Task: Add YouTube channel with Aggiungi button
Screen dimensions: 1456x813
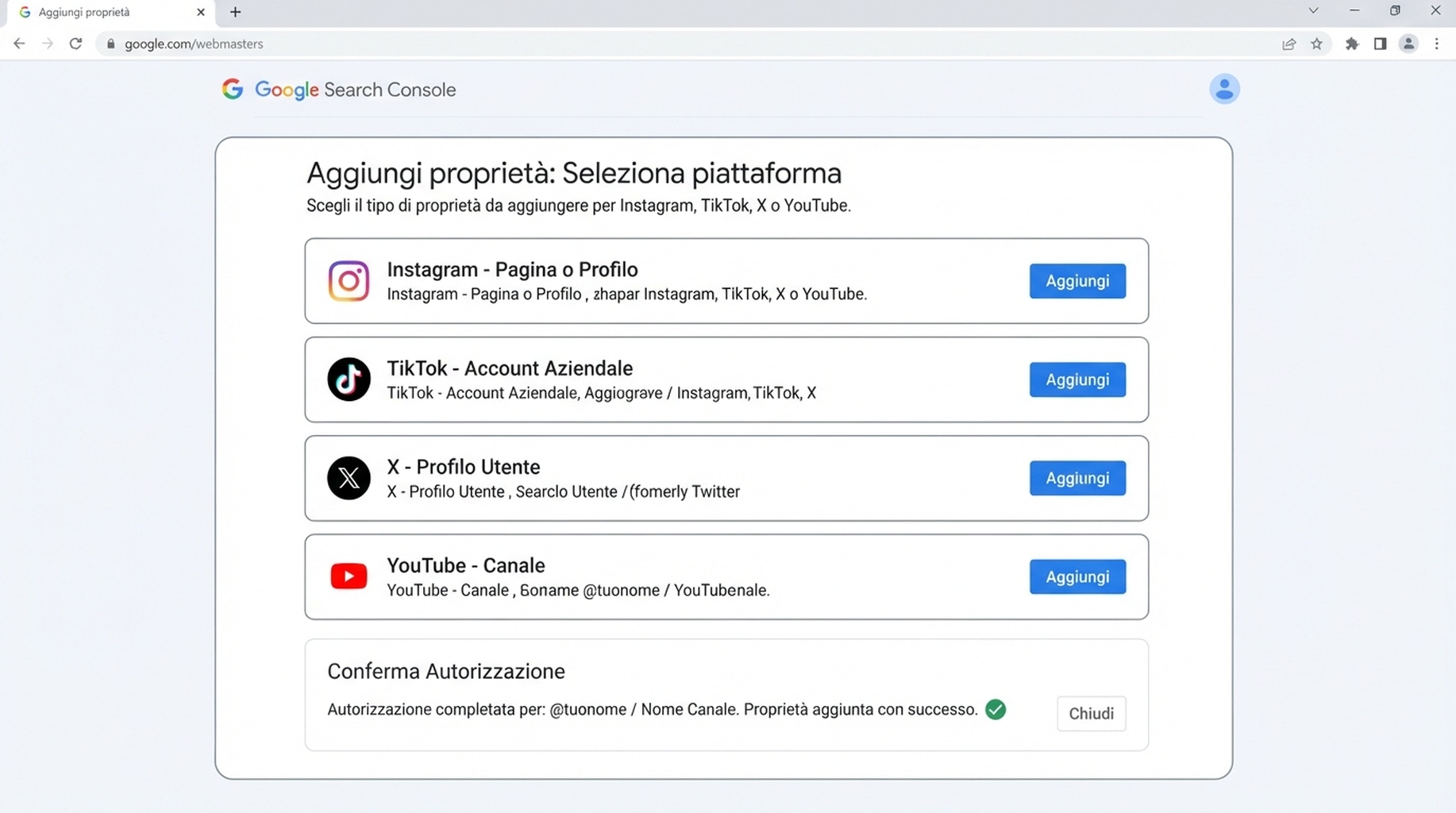Action: click(1077, 576)
